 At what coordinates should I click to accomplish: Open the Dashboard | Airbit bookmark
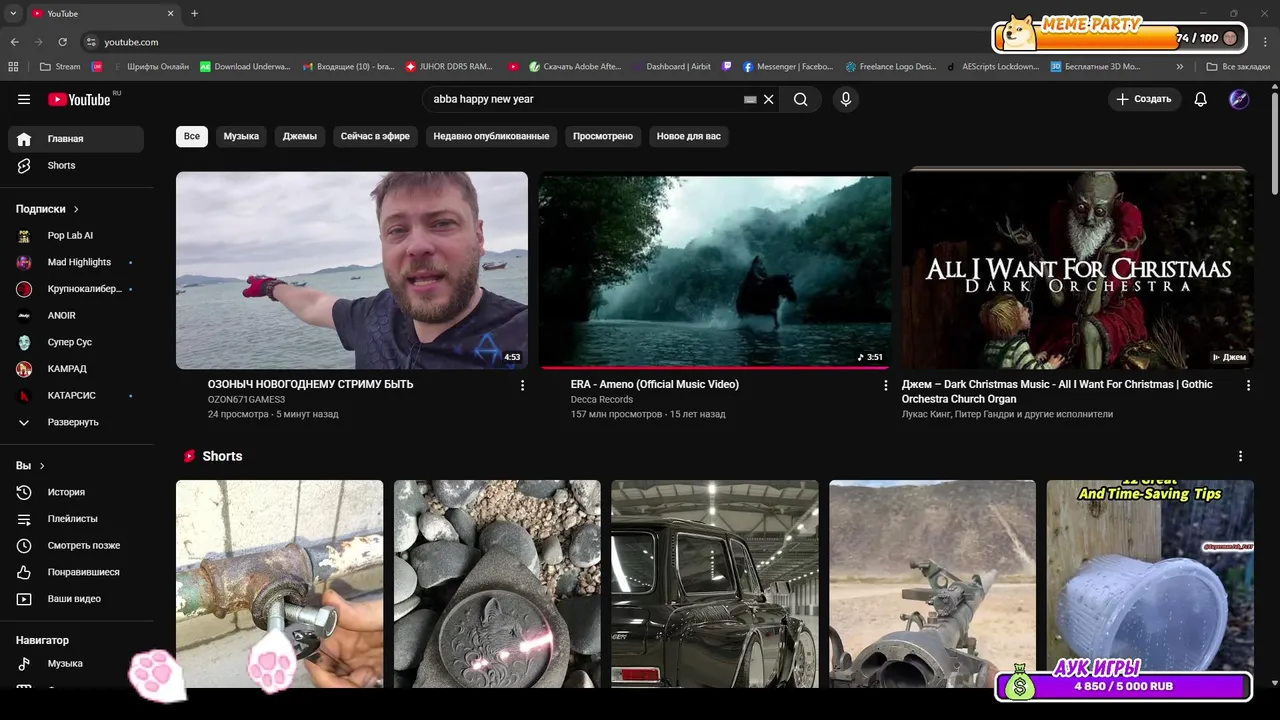[x=672, y=67]
